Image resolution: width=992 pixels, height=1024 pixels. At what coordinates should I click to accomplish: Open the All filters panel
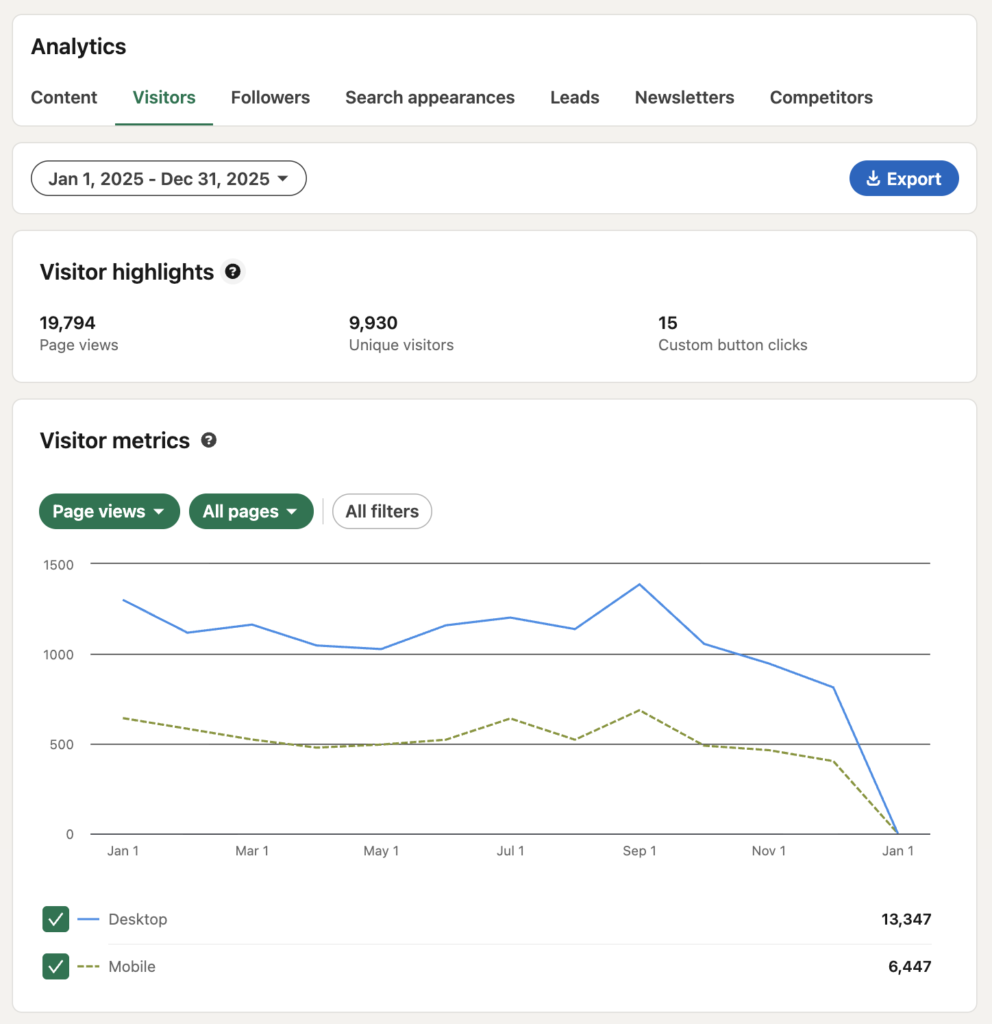[x=382, y=511]
